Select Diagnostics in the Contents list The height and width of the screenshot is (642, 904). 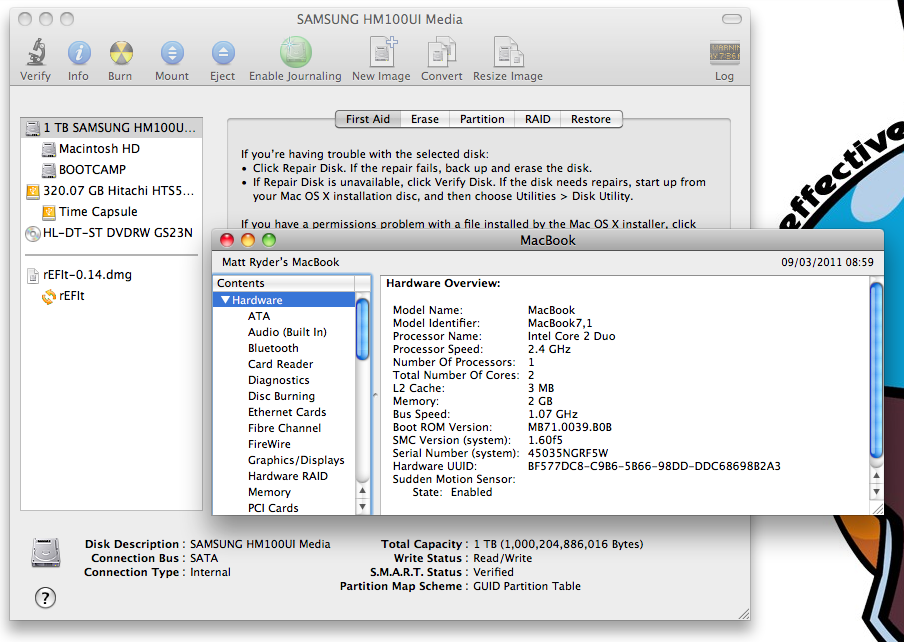pos(284,380)
